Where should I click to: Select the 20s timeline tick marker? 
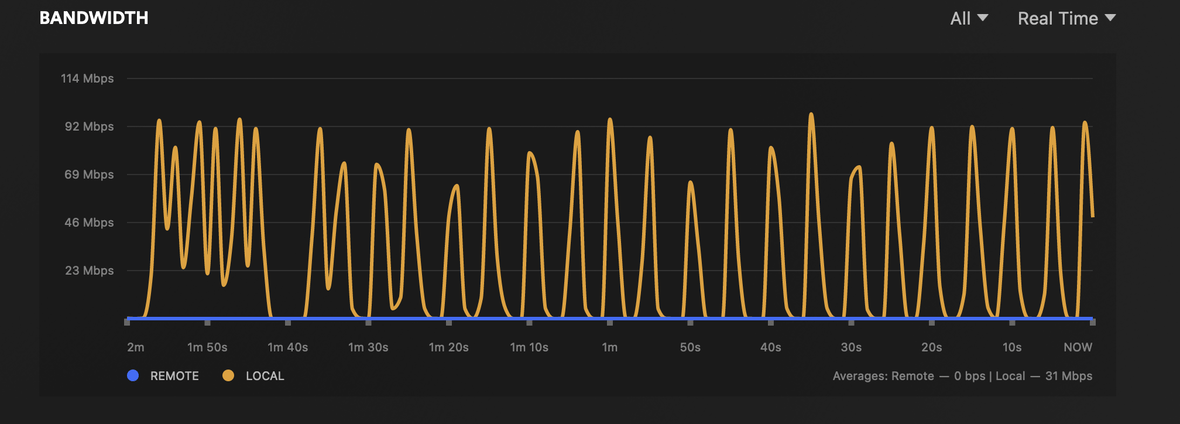coord(932,322)
